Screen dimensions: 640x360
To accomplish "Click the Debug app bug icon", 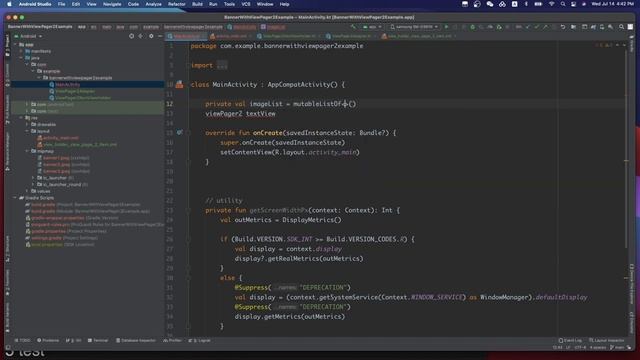I will 473,27.
